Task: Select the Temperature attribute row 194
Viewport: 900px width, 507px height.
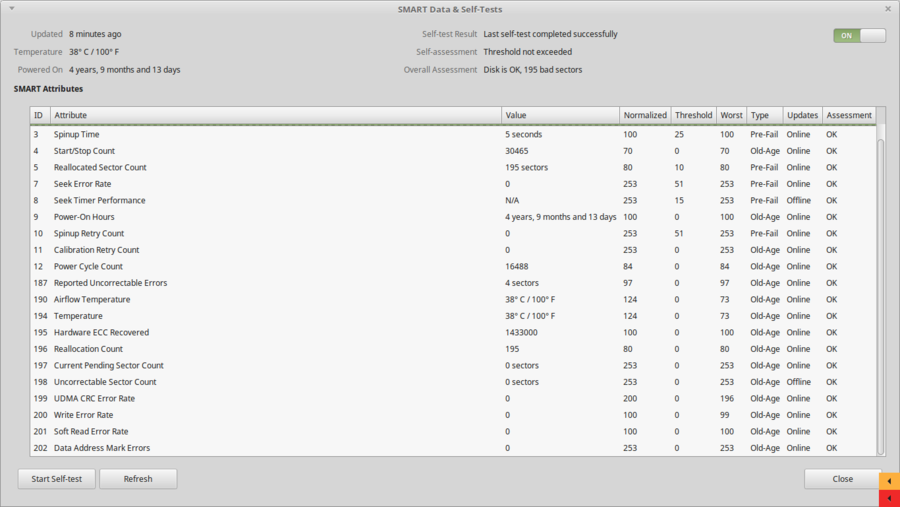Action: tap(453, 316)
